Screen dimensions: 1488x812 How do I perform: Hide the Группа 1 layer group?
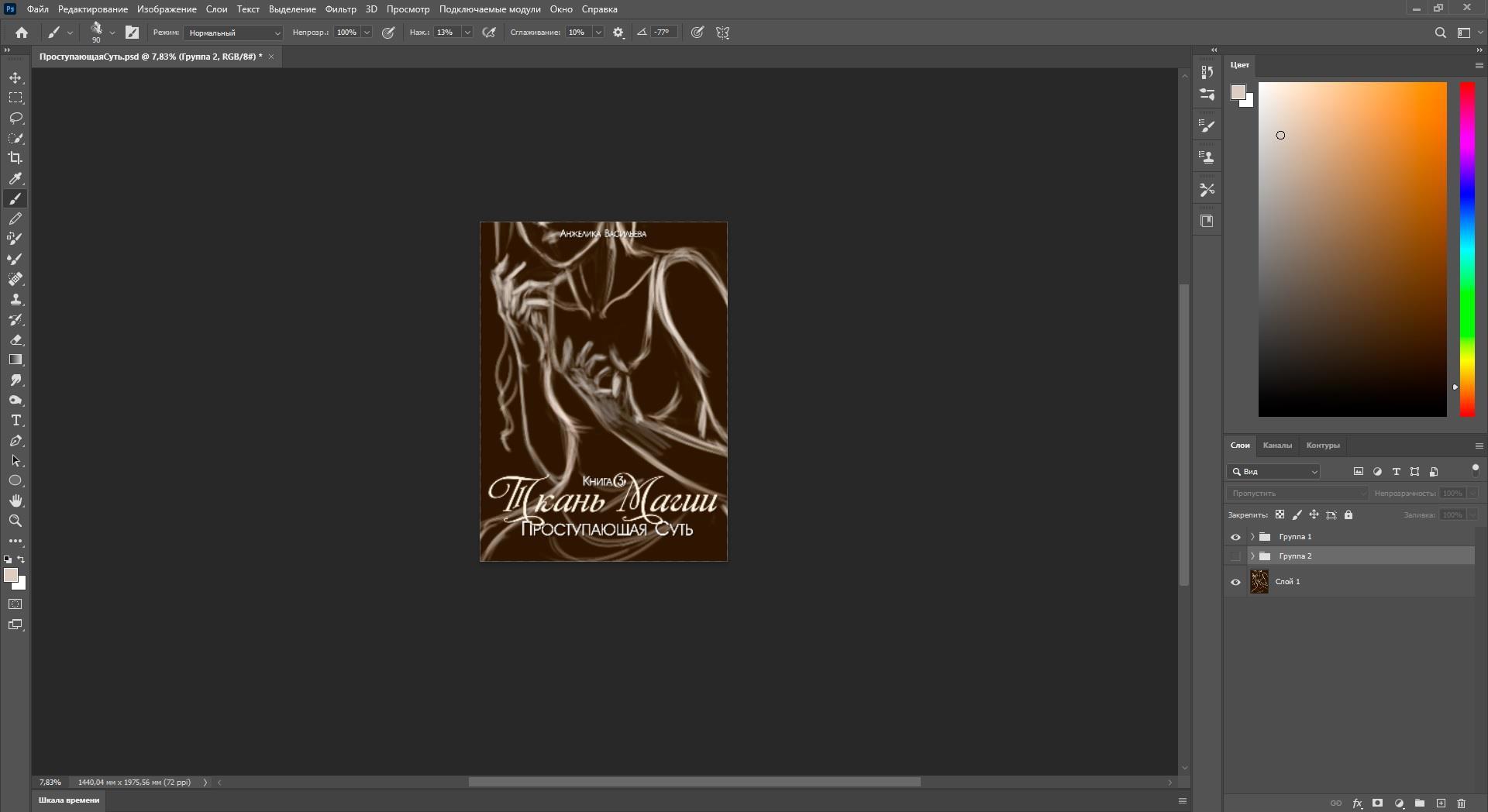click(1235, 537)
